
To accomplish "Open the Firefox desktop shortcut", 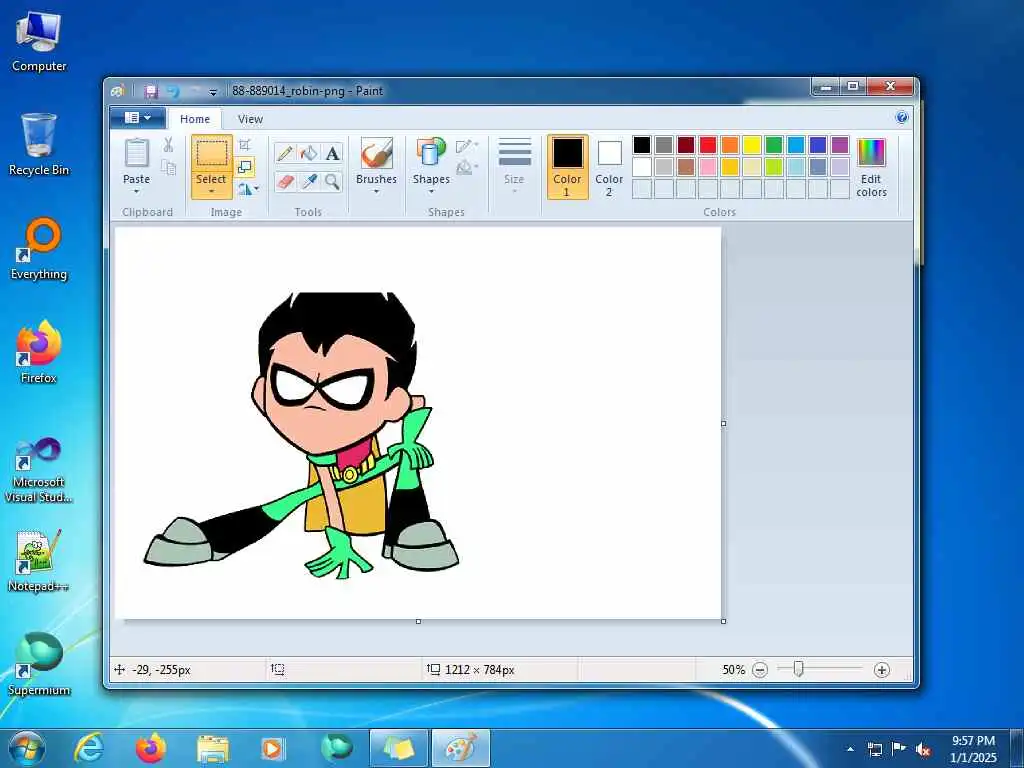I will click(39, 352).
